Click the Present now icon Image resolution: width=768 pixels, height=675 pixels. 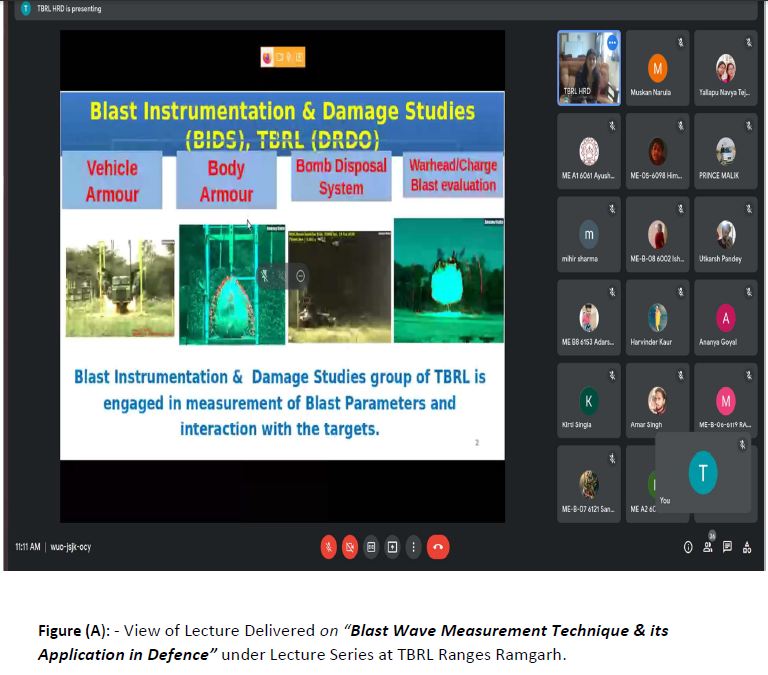pos(392,547)
